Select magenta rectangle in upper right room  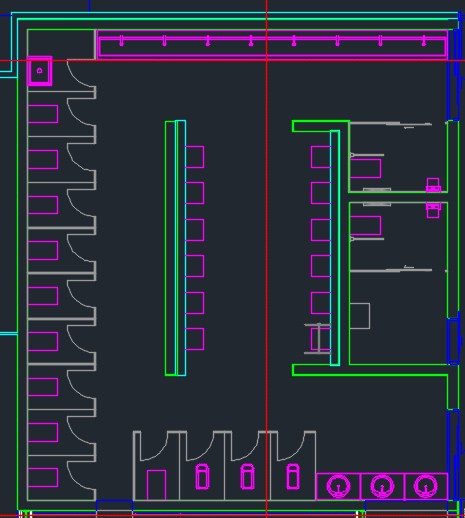click(365, 168)
